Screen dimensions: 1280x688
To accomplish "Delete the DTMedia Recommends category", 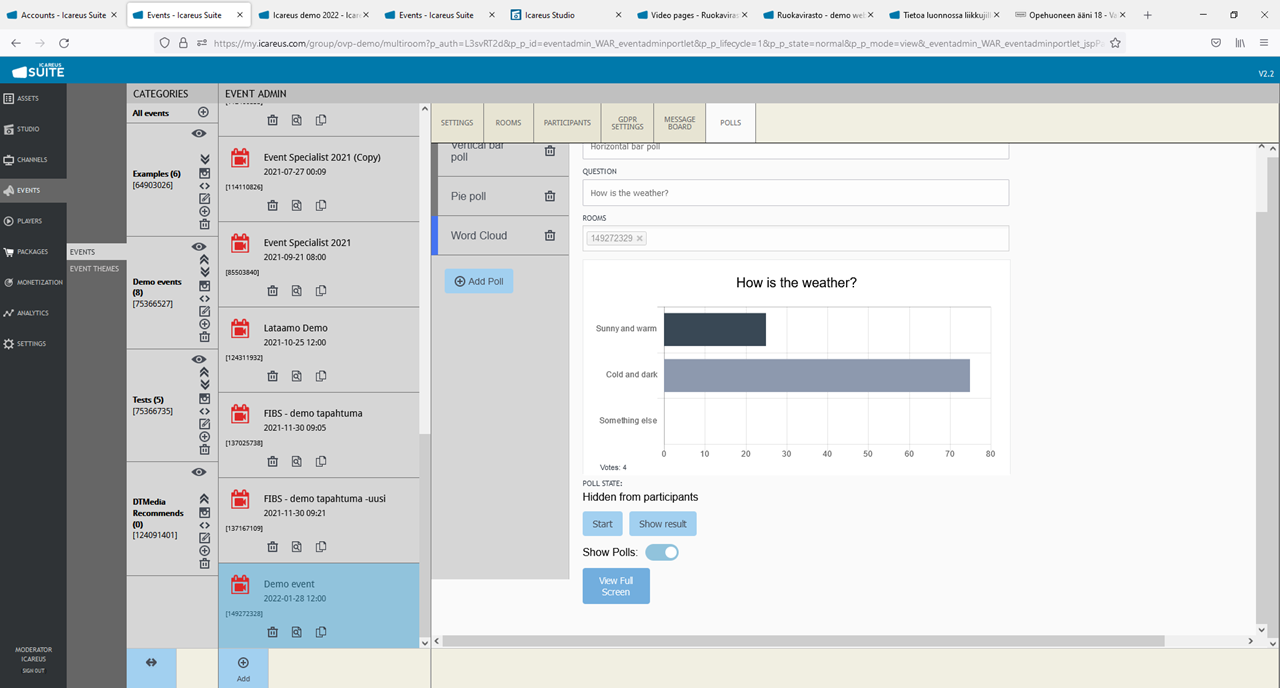I will pyautogui.click(x=204, y=564).
